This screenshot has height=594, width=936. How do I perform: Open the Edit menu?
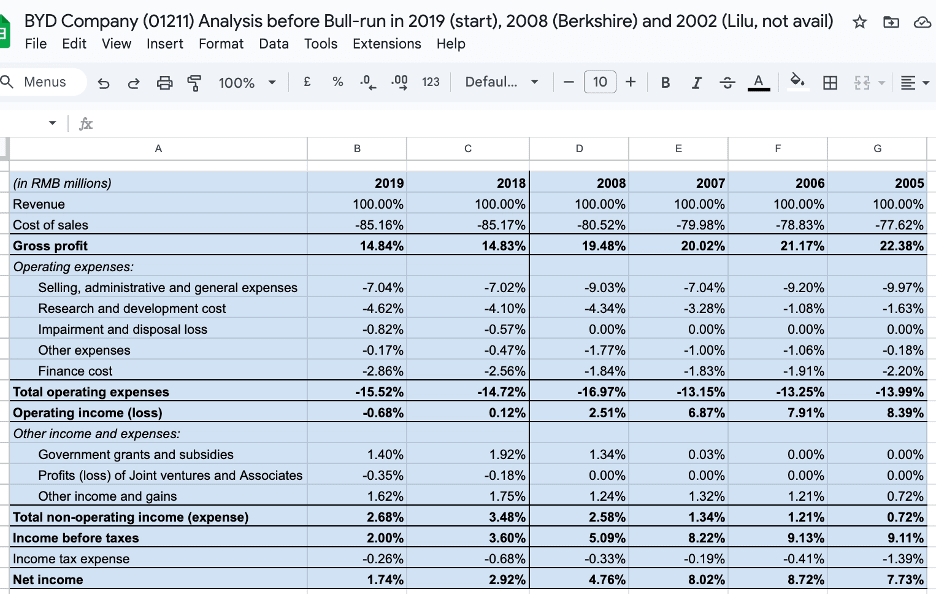pyautogui.click(x=74, y=44)
